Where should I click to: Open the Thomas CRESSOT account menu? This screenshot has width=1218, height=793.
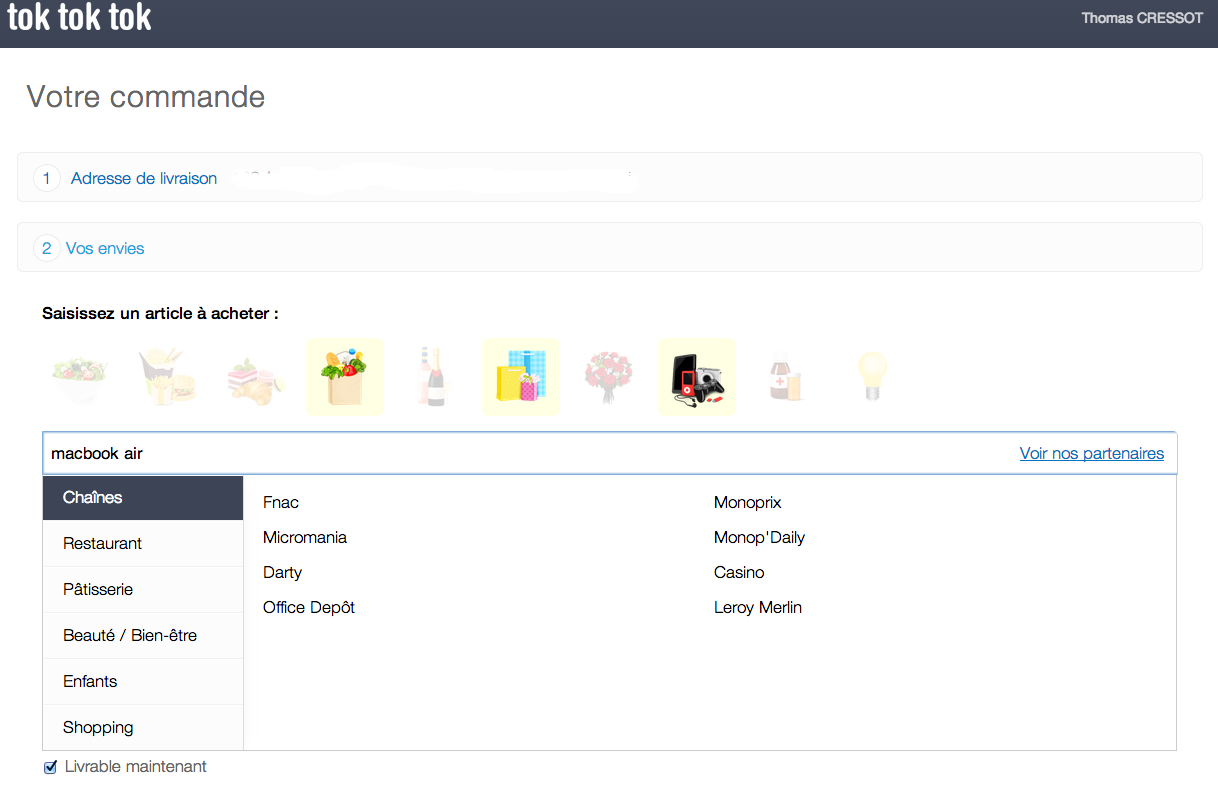tap(1141, 18)
